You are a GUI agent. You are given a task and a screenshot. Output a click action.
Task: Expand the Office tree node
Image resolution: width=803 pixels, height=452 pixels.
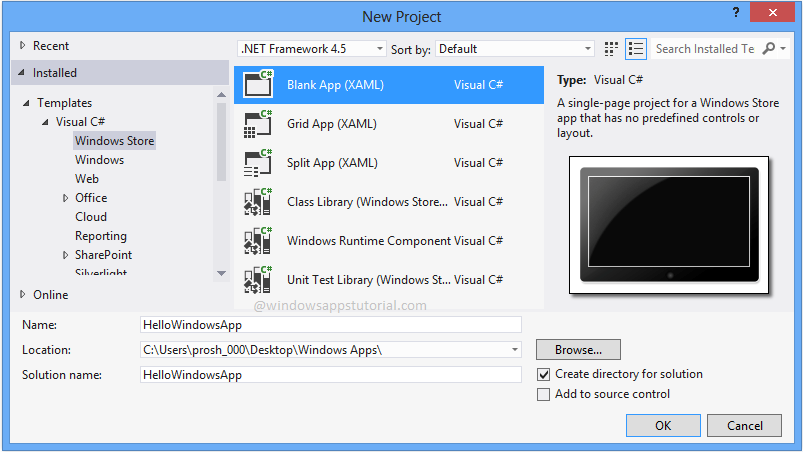point(66,198)
